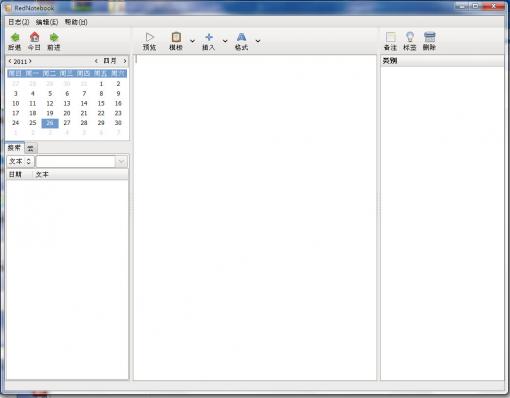Click the Preview (预览) play icon
This screenshot has width=510, height=398.
coord(149,37)
